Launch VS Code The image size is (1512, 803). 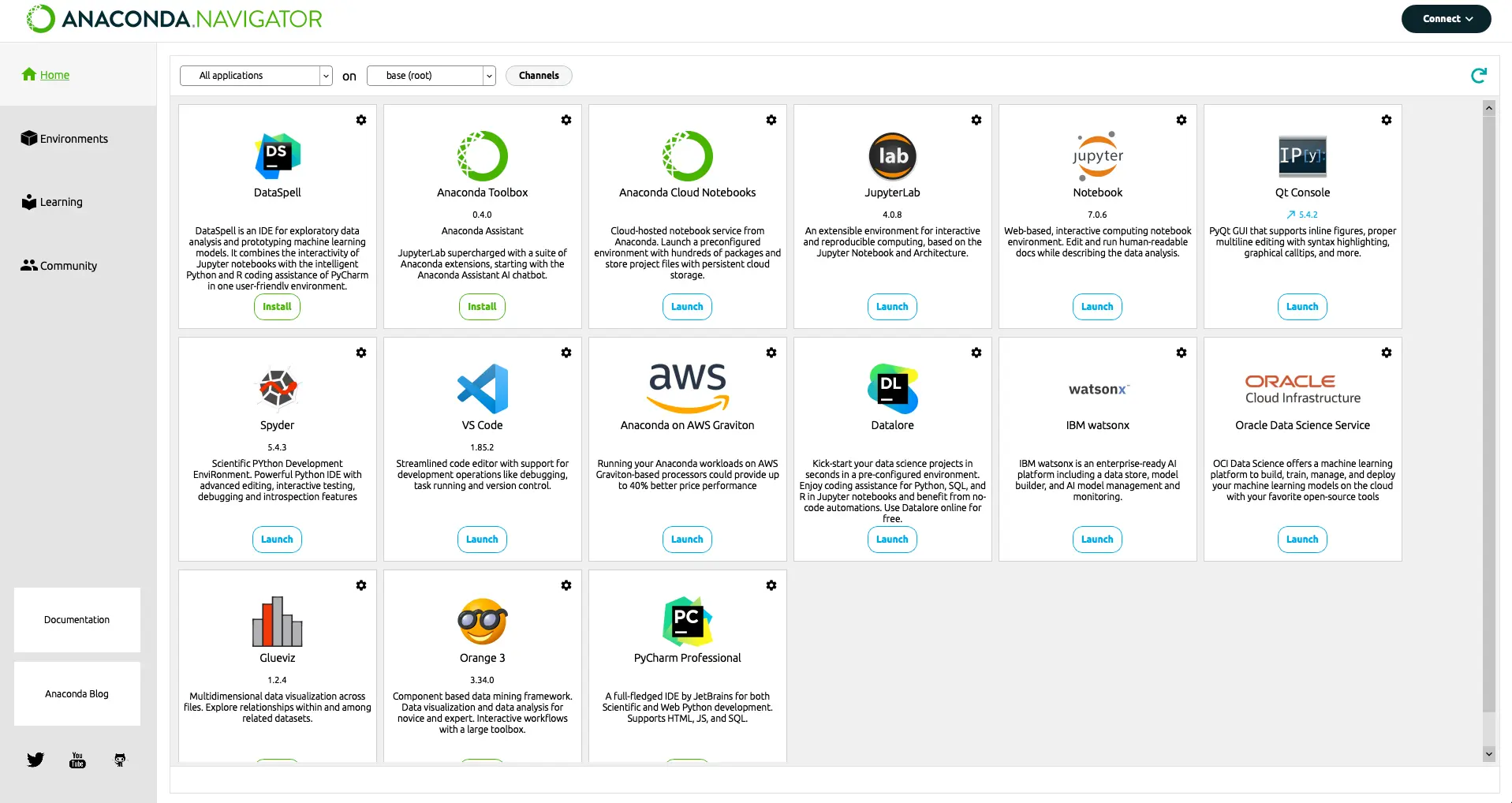[x=482, y=540]
